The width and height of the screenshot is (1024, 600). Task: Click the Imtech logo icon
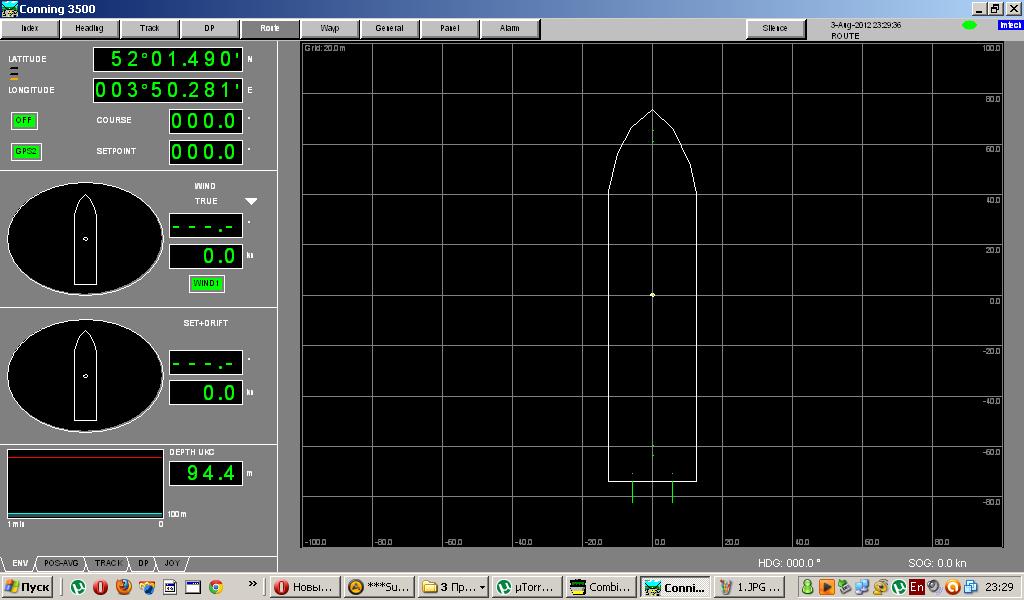(1010, 25)
